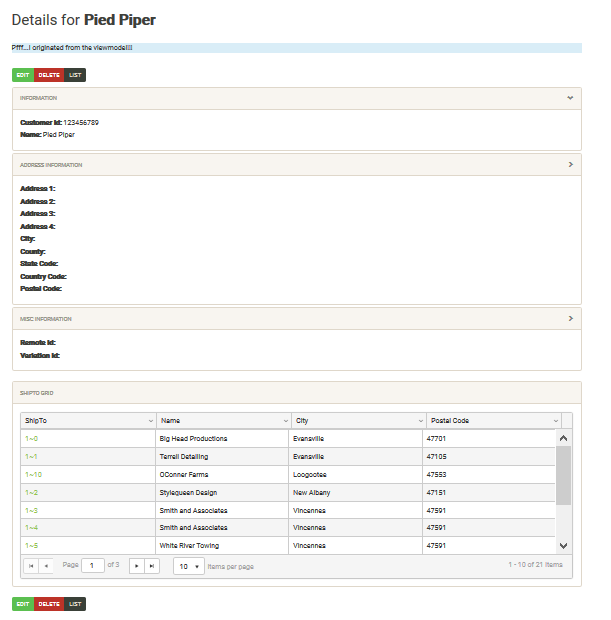Click the Stylequeen Design cell
Screen dimensions: 611x620
(222, 493)
